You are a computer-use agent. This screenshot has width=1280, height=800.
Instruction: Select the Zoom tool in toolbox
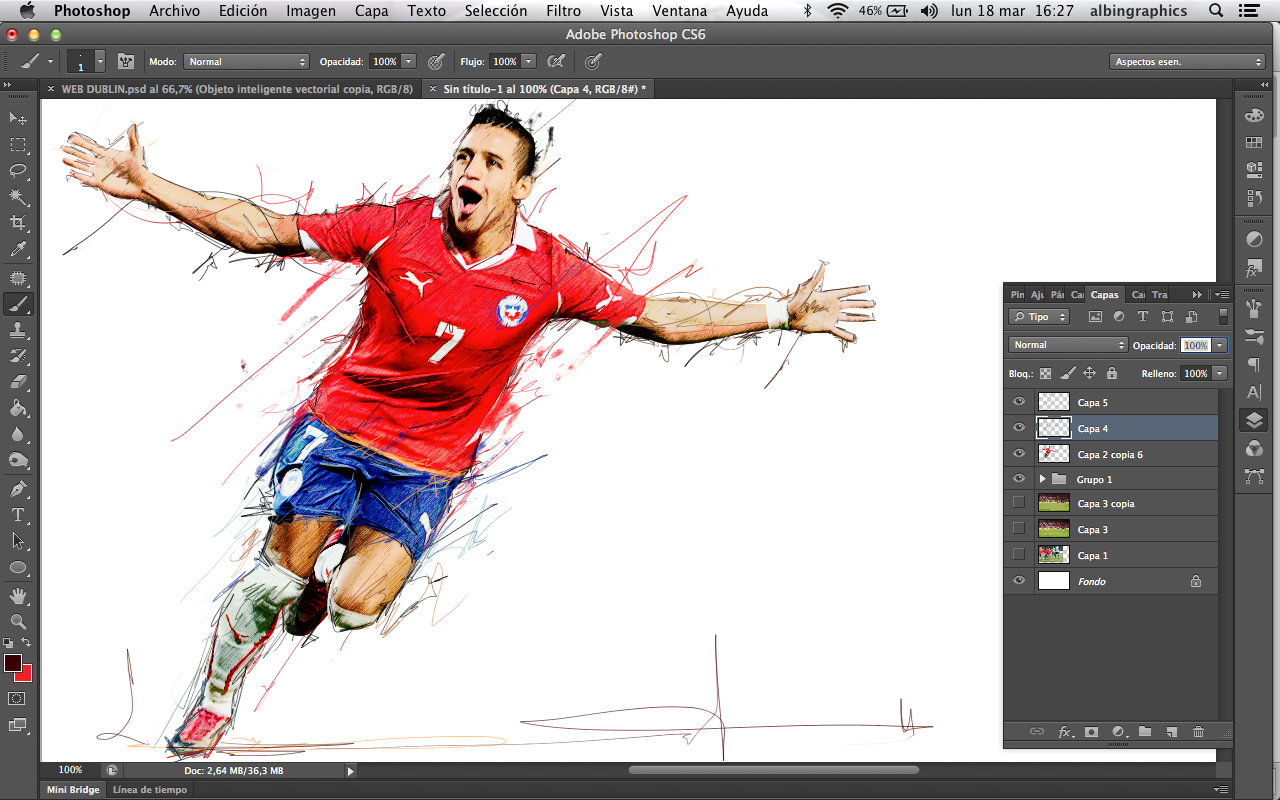(18, 621)
